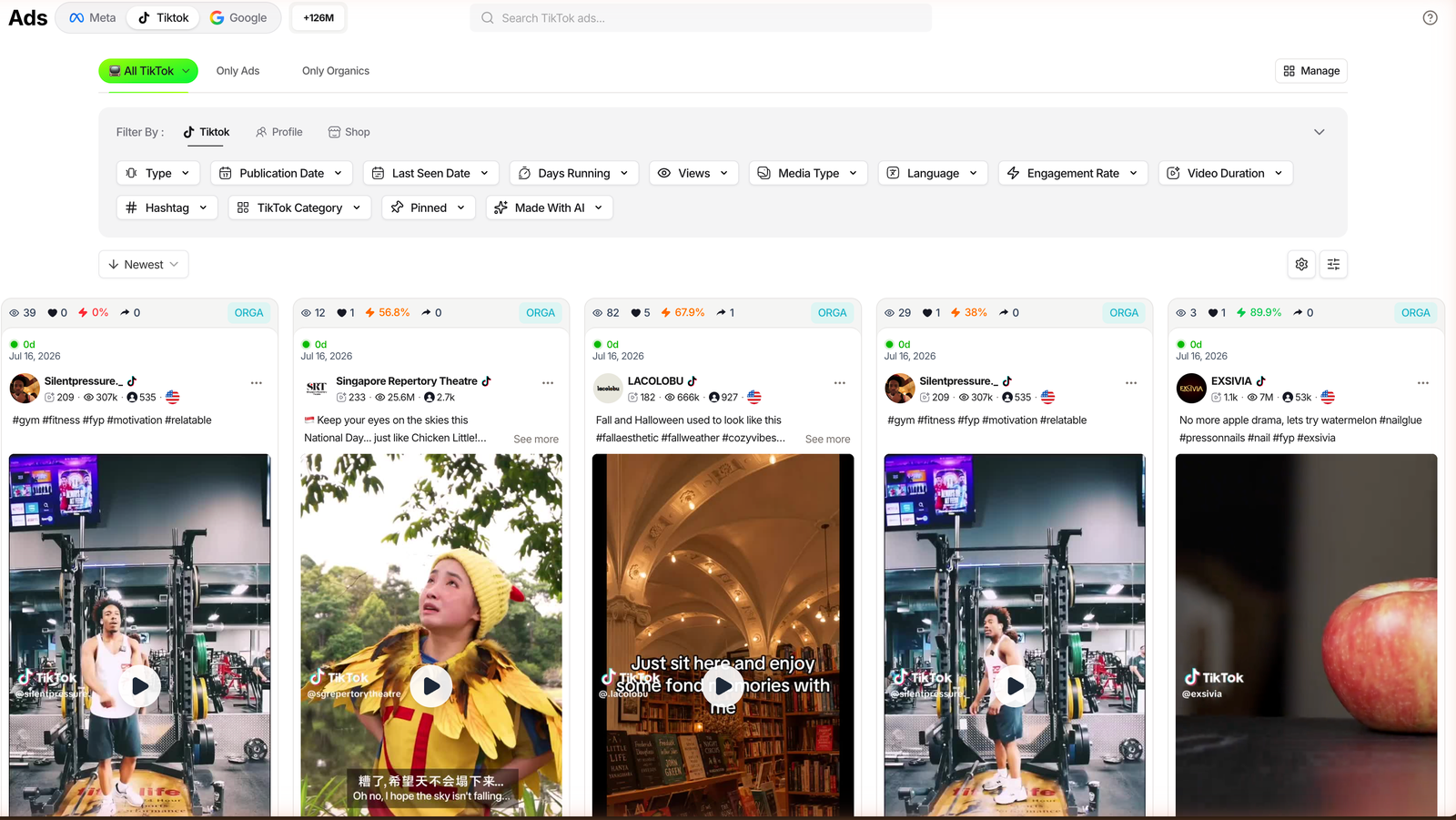
Task: Open the Language filter dropdown
Action: 933,173
